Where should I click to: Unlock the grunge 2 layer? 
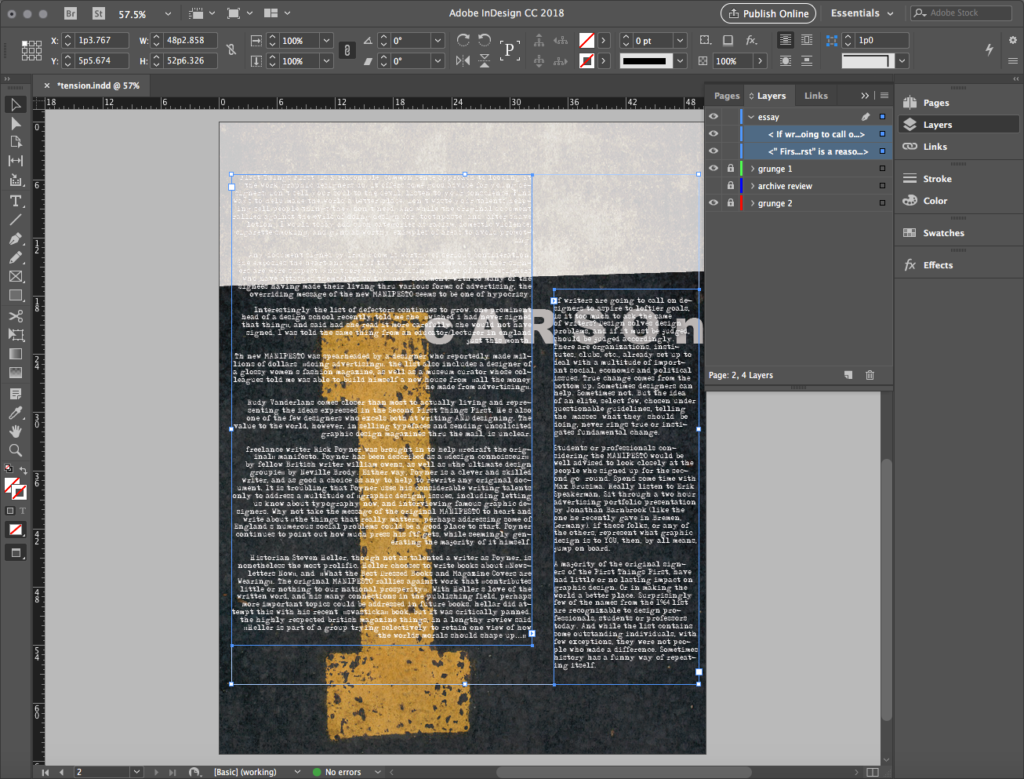[731, 203]
